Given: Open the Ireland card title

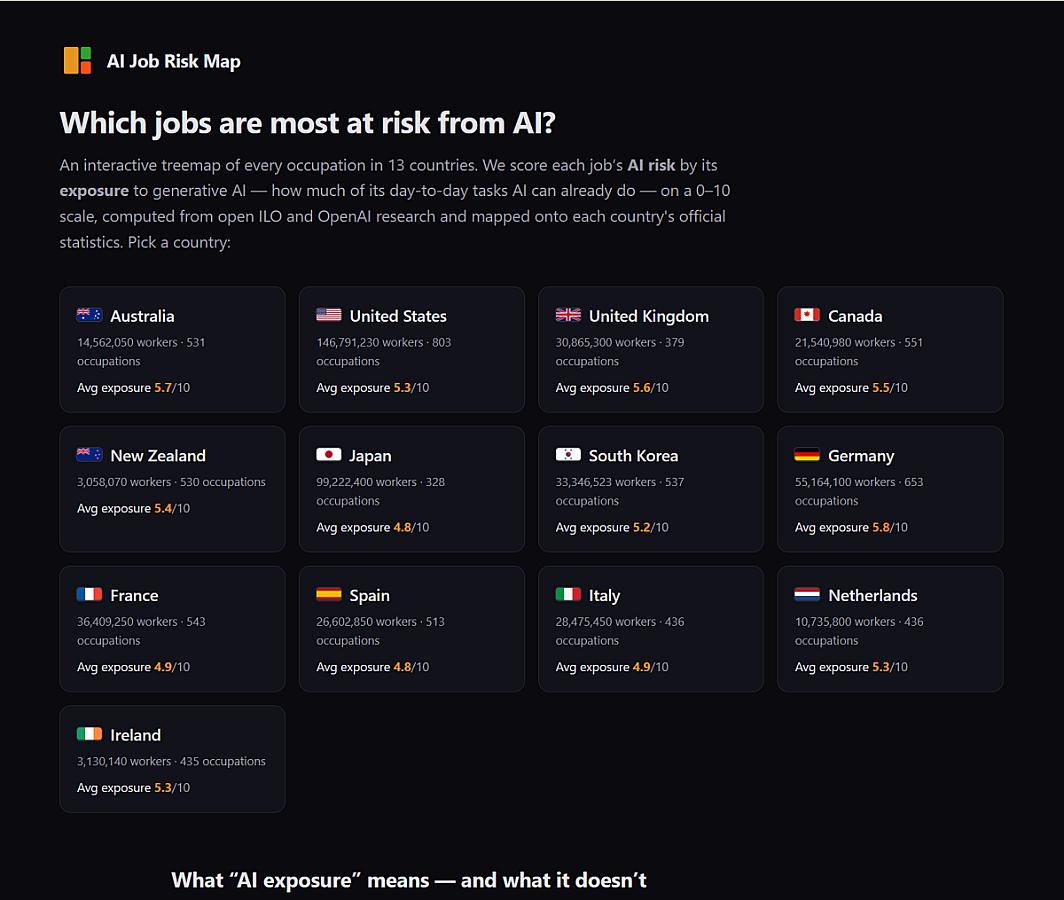Looking at the screenshot, I should point(135,736).
